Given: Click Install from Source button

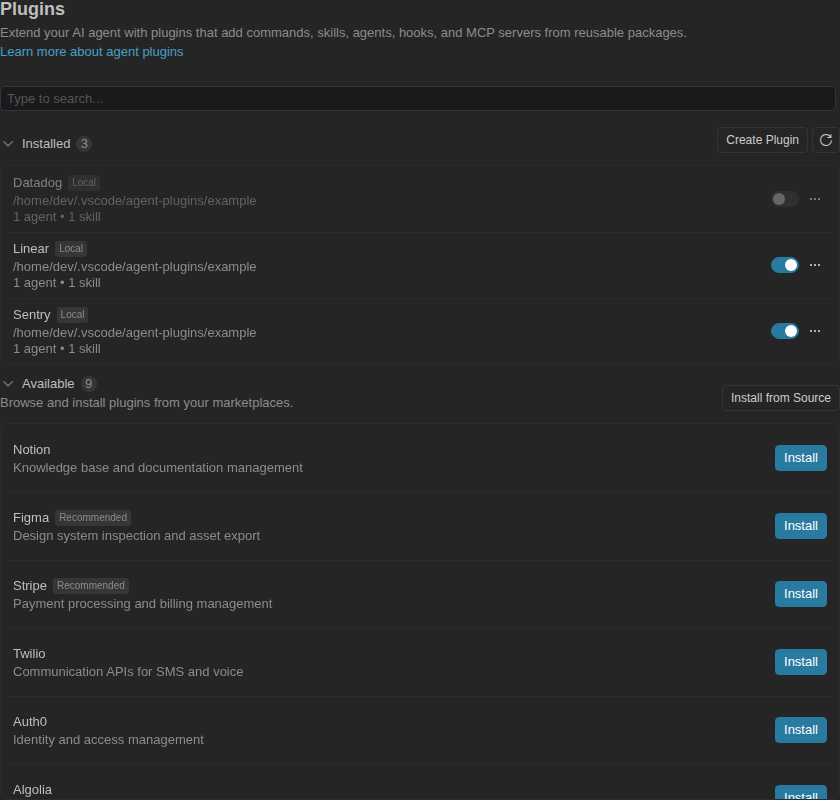Looking at the screenshot, I should (x=780, y=398).
